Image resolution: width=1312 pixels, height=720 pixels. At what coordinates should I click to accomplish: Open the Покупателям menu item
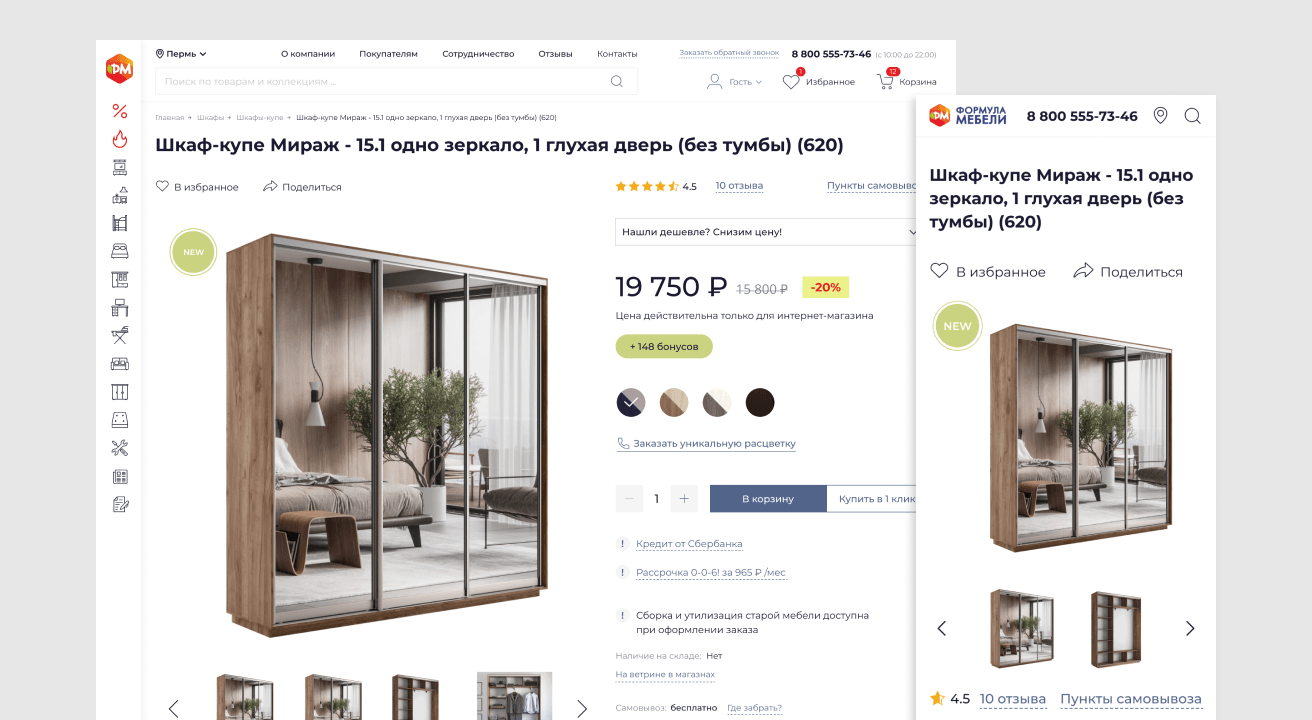pyautogui.click(x=388, y=54)
